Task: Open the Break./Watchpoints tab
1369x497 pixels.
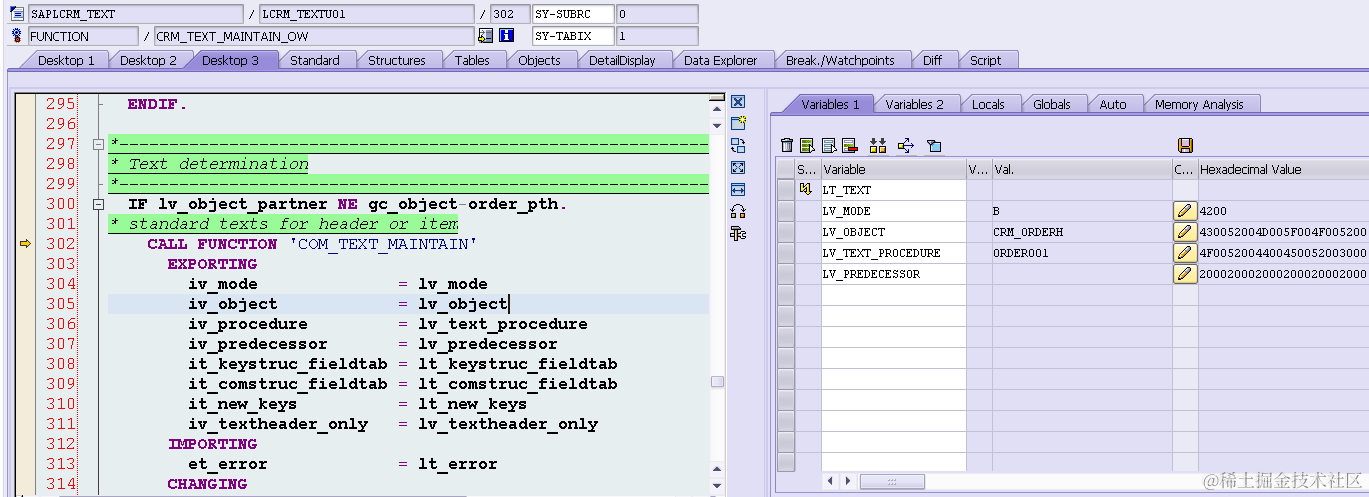Action: [x=840, y=61]
